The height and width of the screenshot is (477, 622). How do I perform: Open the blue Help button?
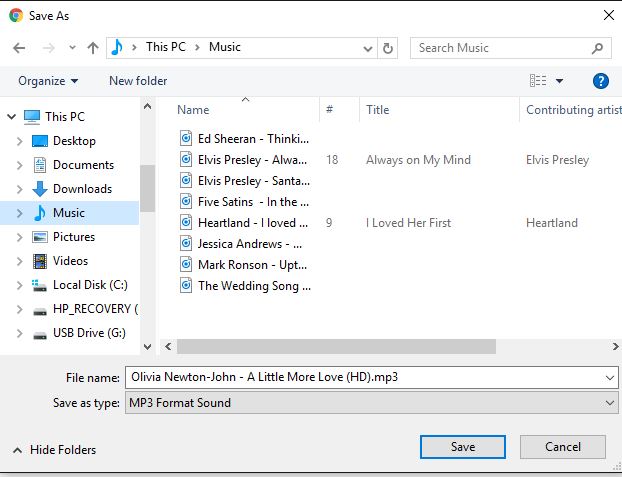coord(601,81)
